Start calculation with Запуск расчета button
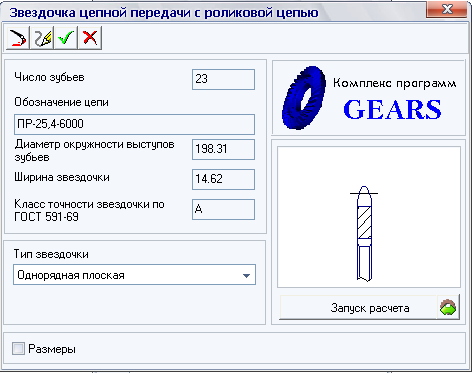 click(x=369, y=307)
